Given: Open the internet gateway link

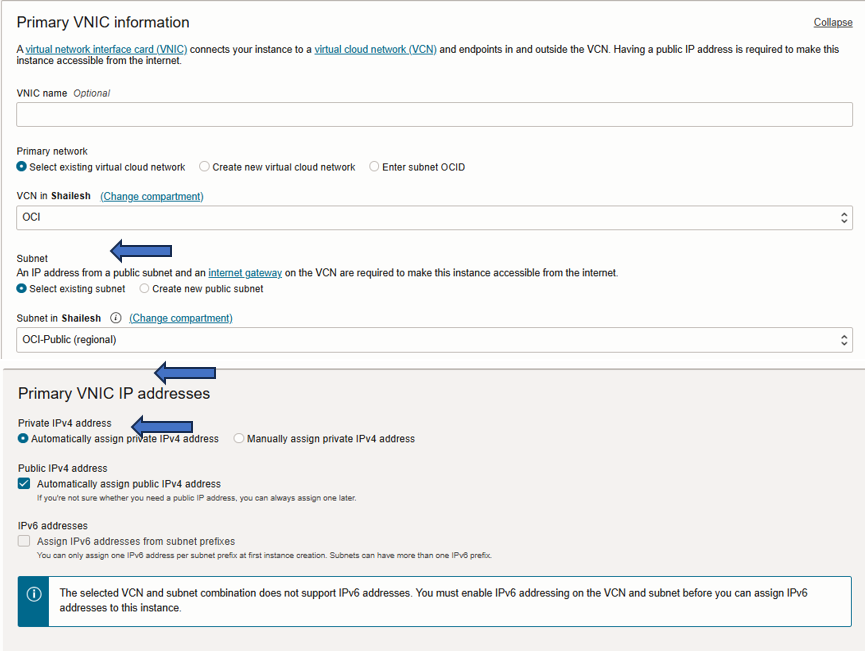Looking at the screenshot, I should pyautogui.click(x=245, y=272).
